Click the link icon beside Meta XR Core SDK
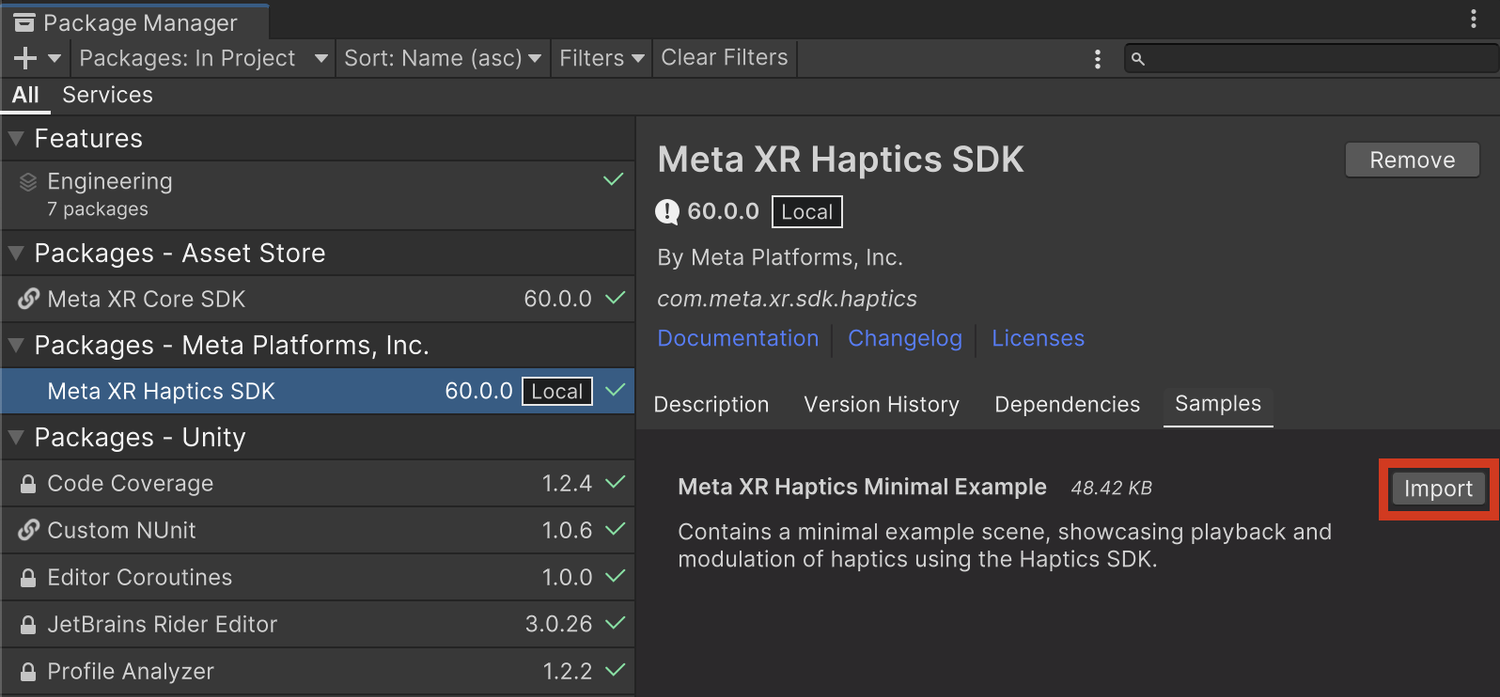This screenshot has width=1500, height=697. (29, 299)
